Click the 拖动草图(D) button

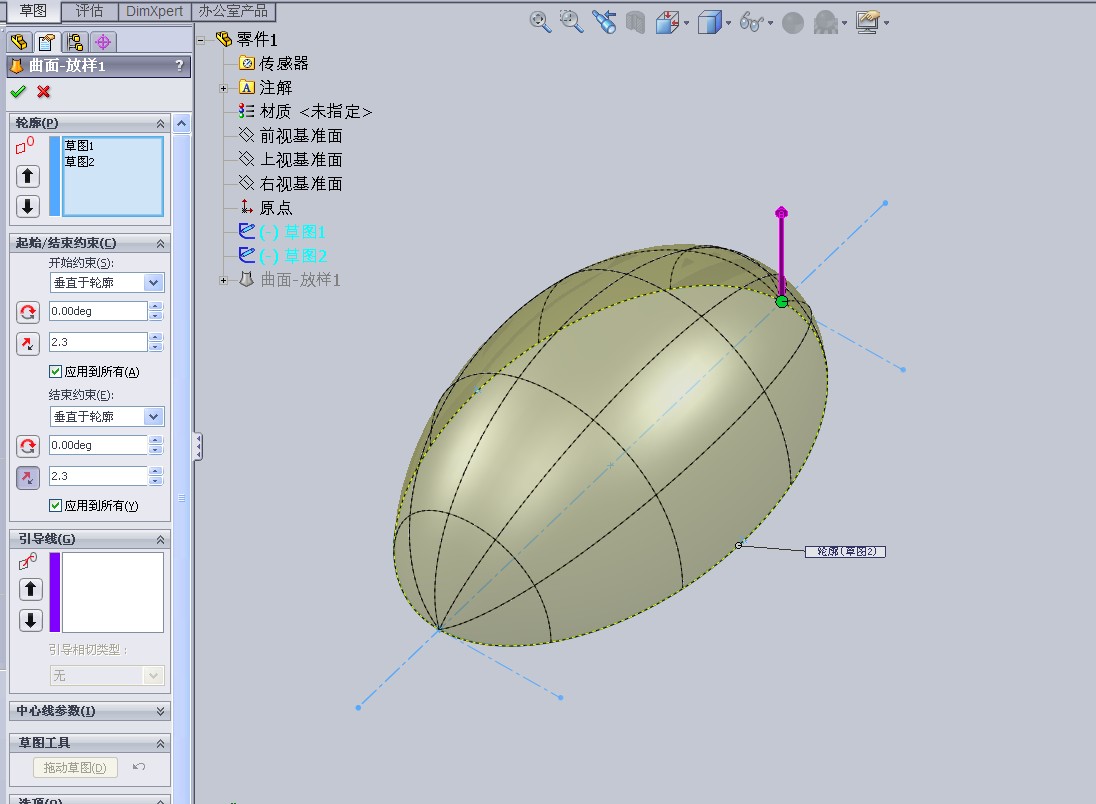pyautogui.click(x=75, y=768)
